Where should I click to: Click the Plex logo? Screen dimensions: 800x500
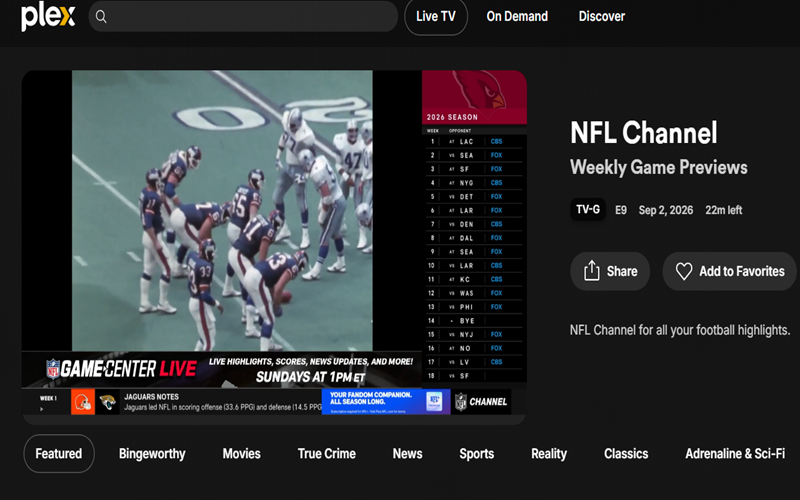point(48,16)
